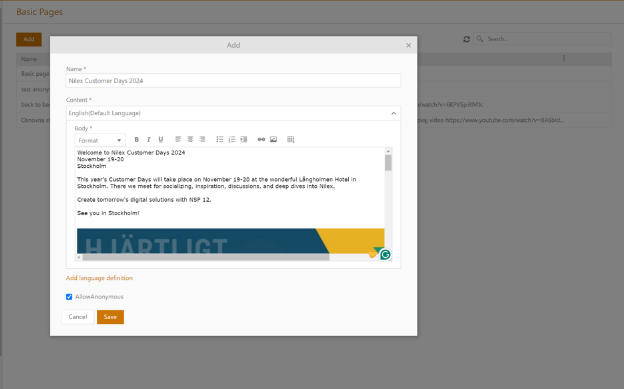
Task: Align body text to the left
Action: (x=178, y=139)
